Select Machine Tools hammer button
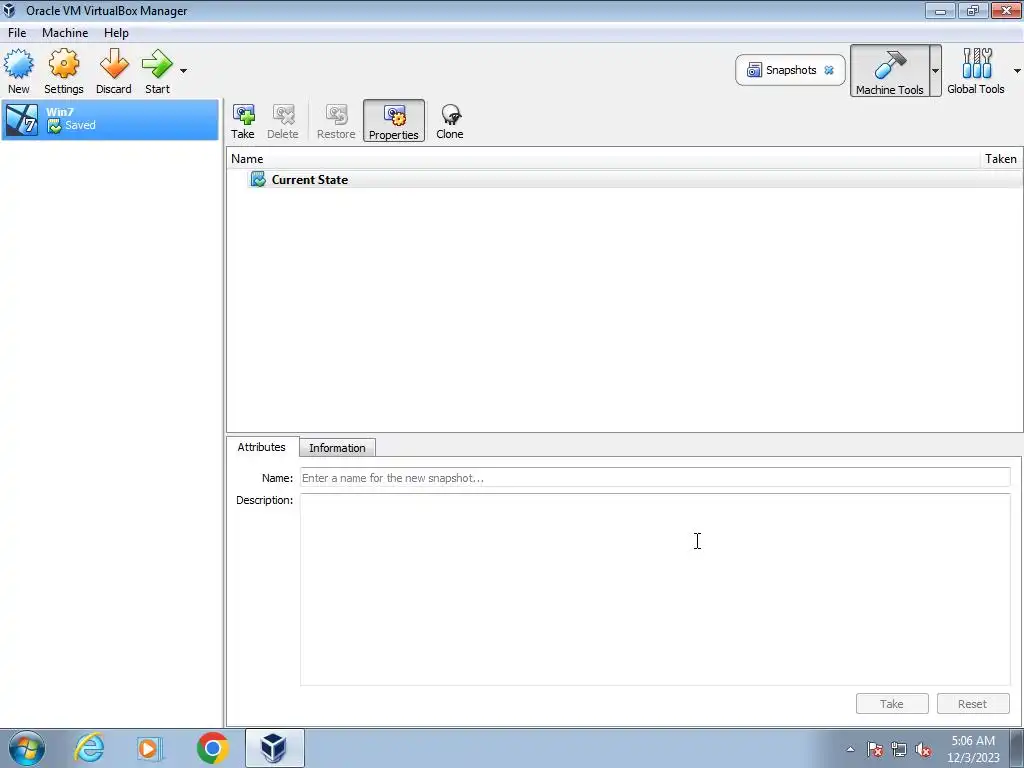1024x768 pixels. pos(889,71)
